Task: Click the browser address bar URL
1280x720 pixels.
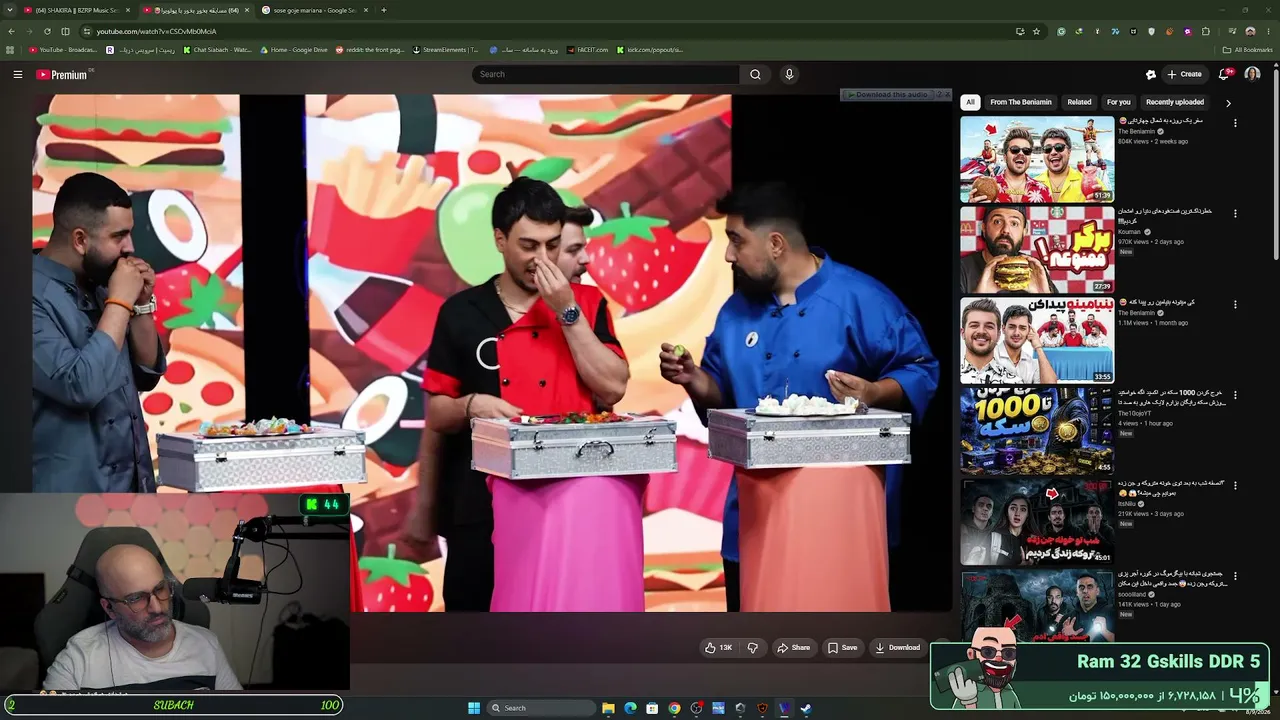Action: [x=156, y=31]
